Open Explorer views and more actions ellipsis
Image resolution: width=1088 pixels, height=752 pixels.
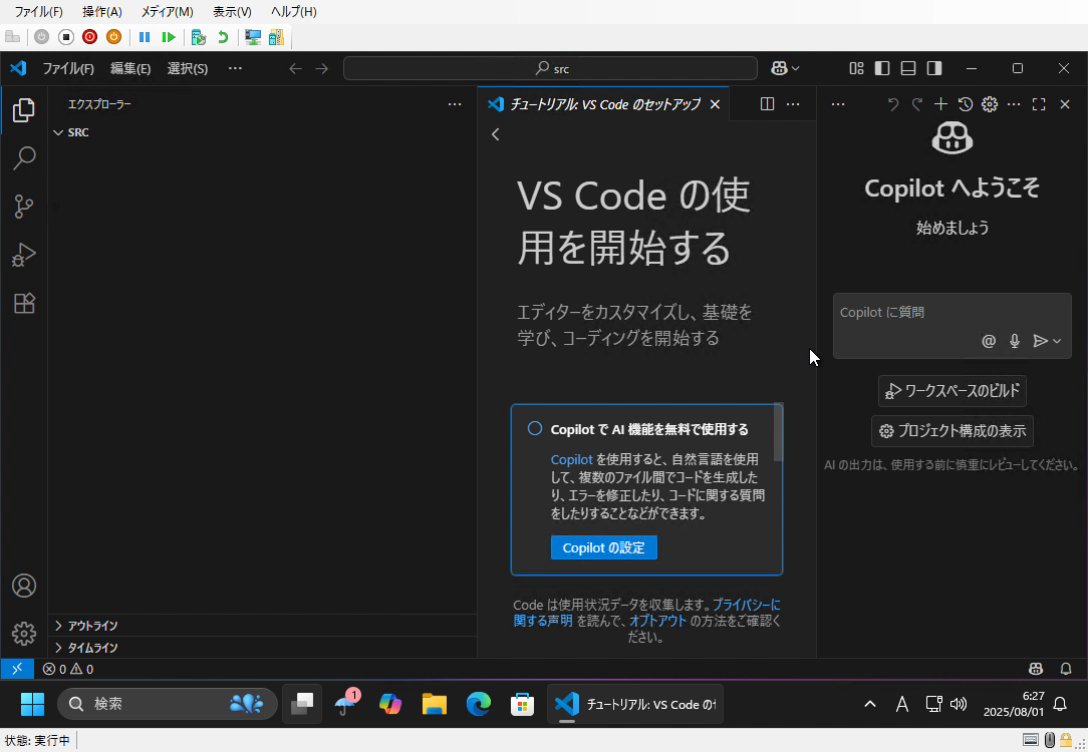(x=454, y=104)
